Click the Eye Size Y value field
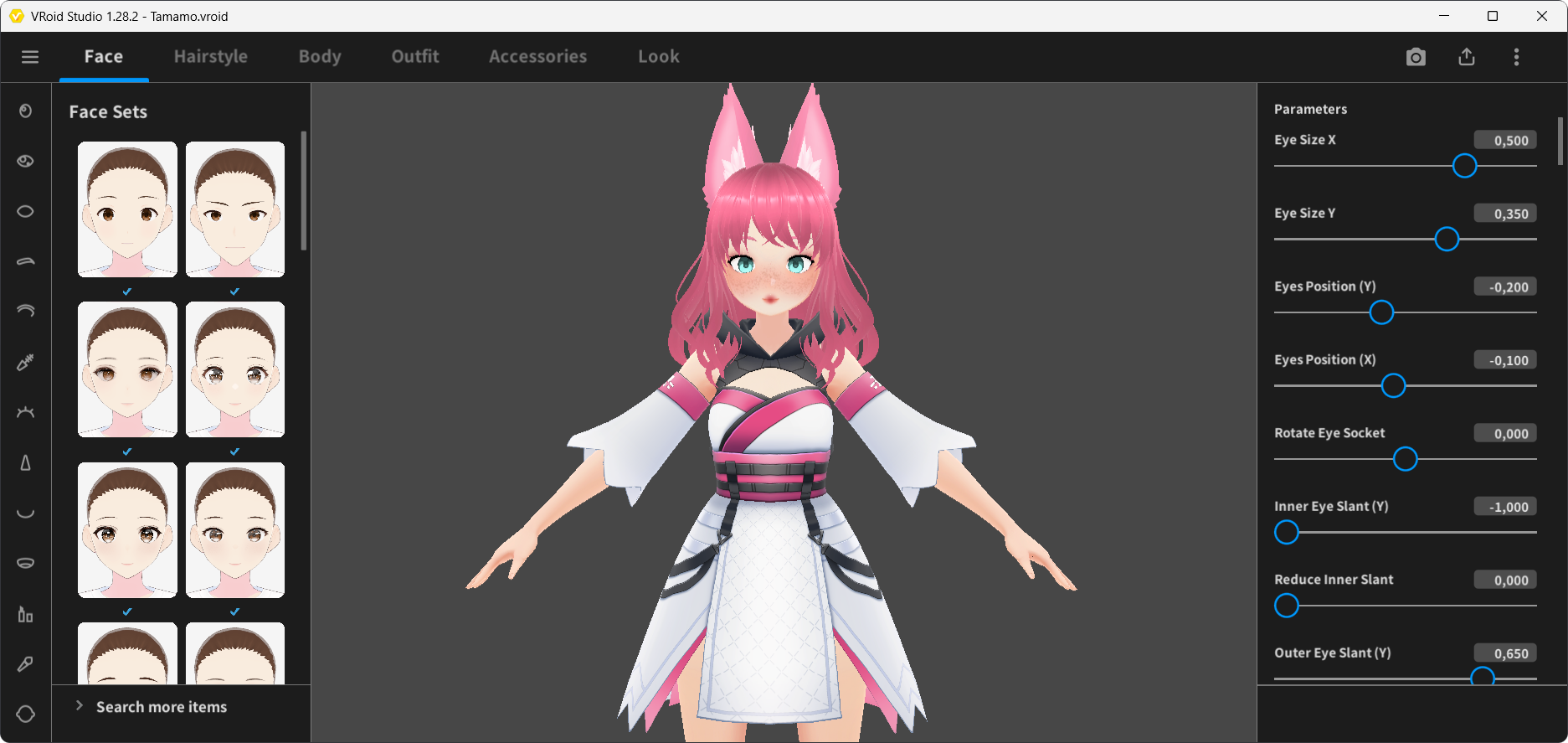The image size is (1568, 743). coord(1505,214)
